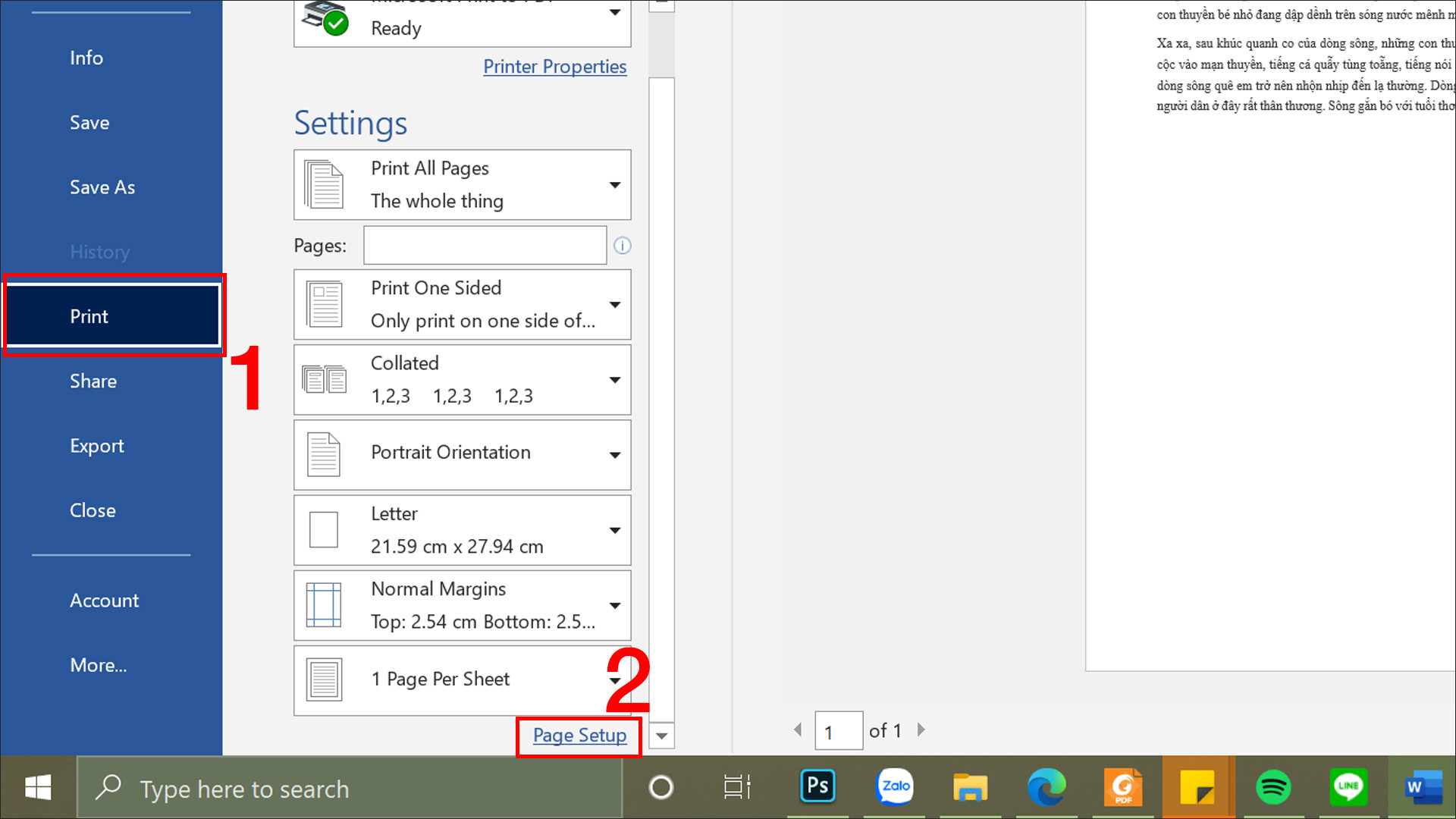Click the Pages range input field
The image size is (1456, 819).
485,246
